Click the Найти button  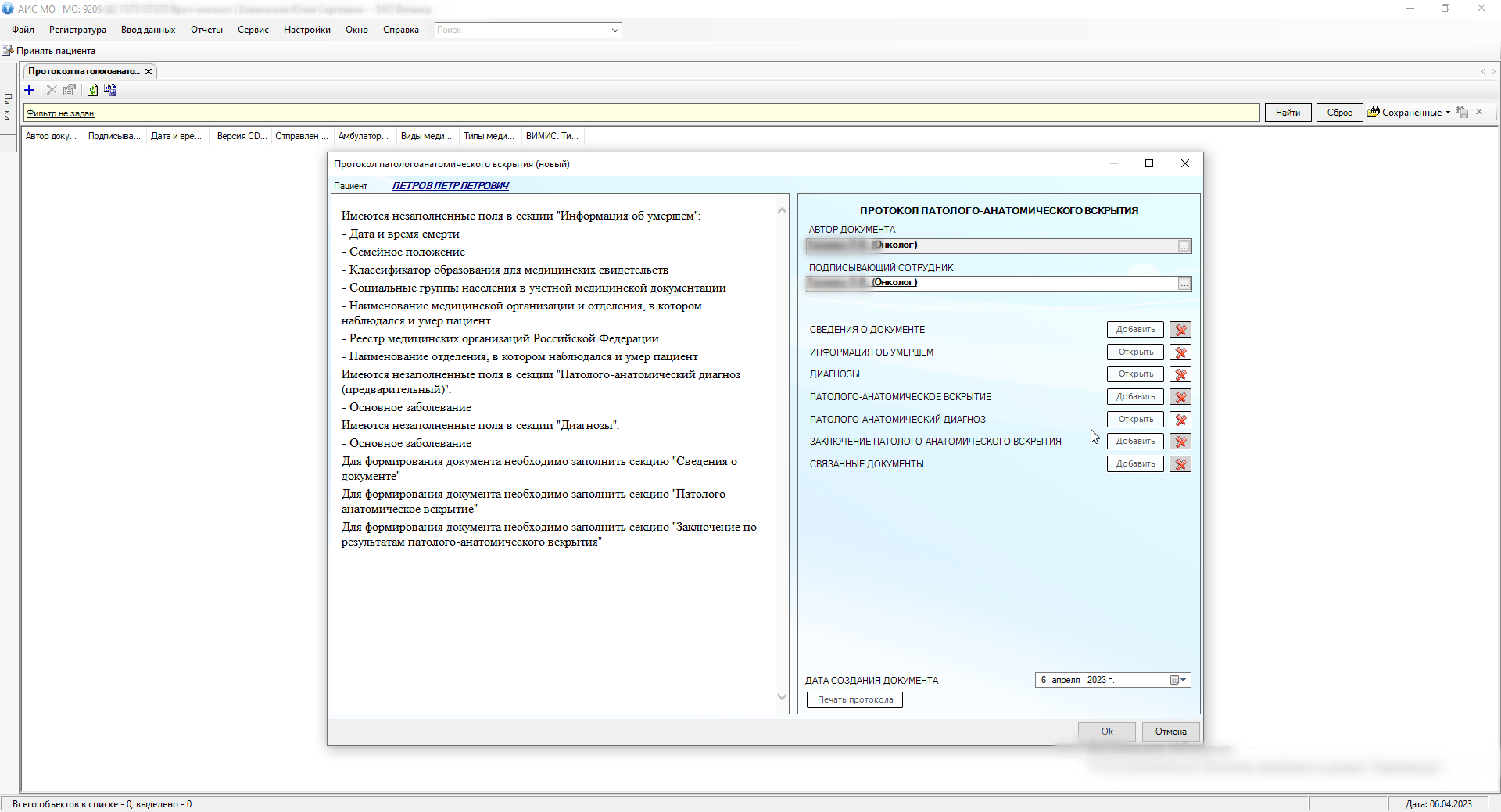(x=1288, y=112)
